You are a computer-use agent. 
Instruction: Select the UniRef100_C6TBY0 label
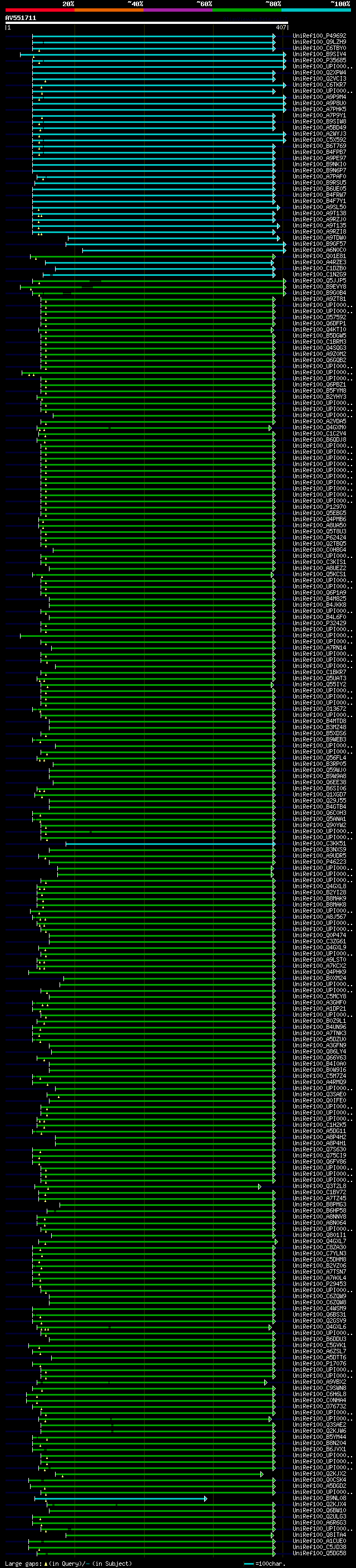pyautogui.click(x=319, y=48)
